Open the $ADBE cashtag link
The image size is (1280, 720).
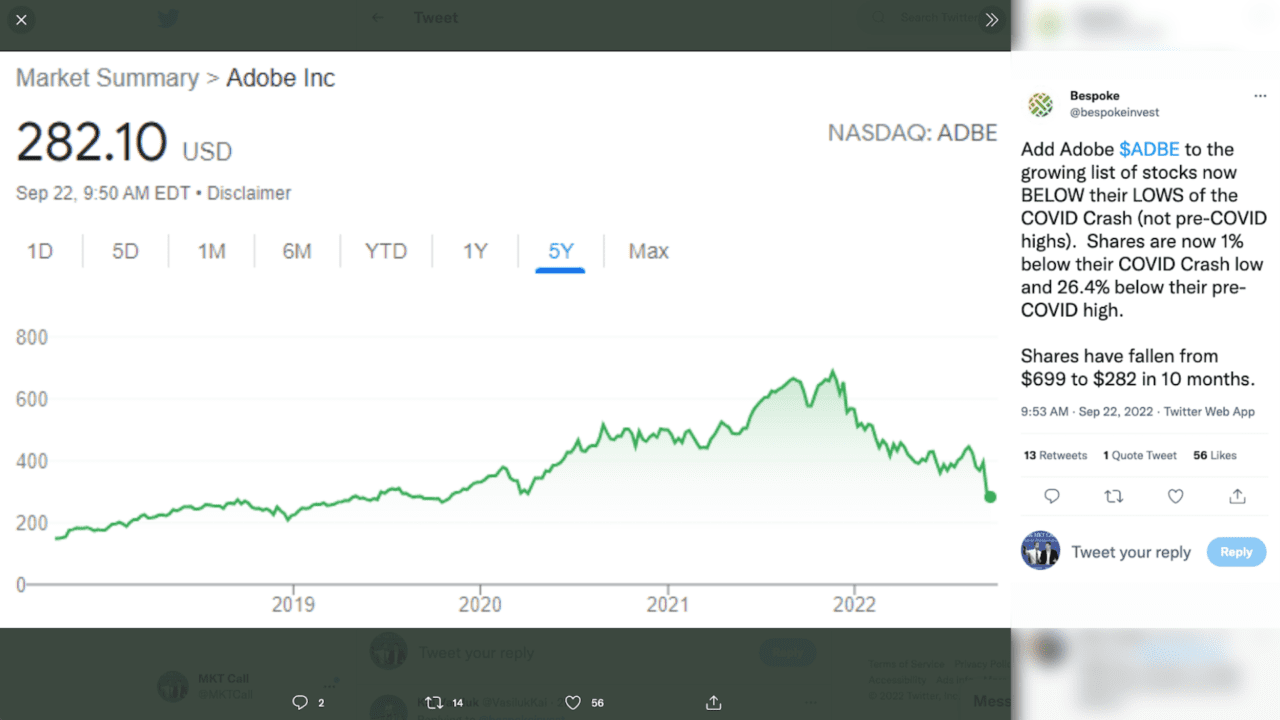coord(1149,149)
